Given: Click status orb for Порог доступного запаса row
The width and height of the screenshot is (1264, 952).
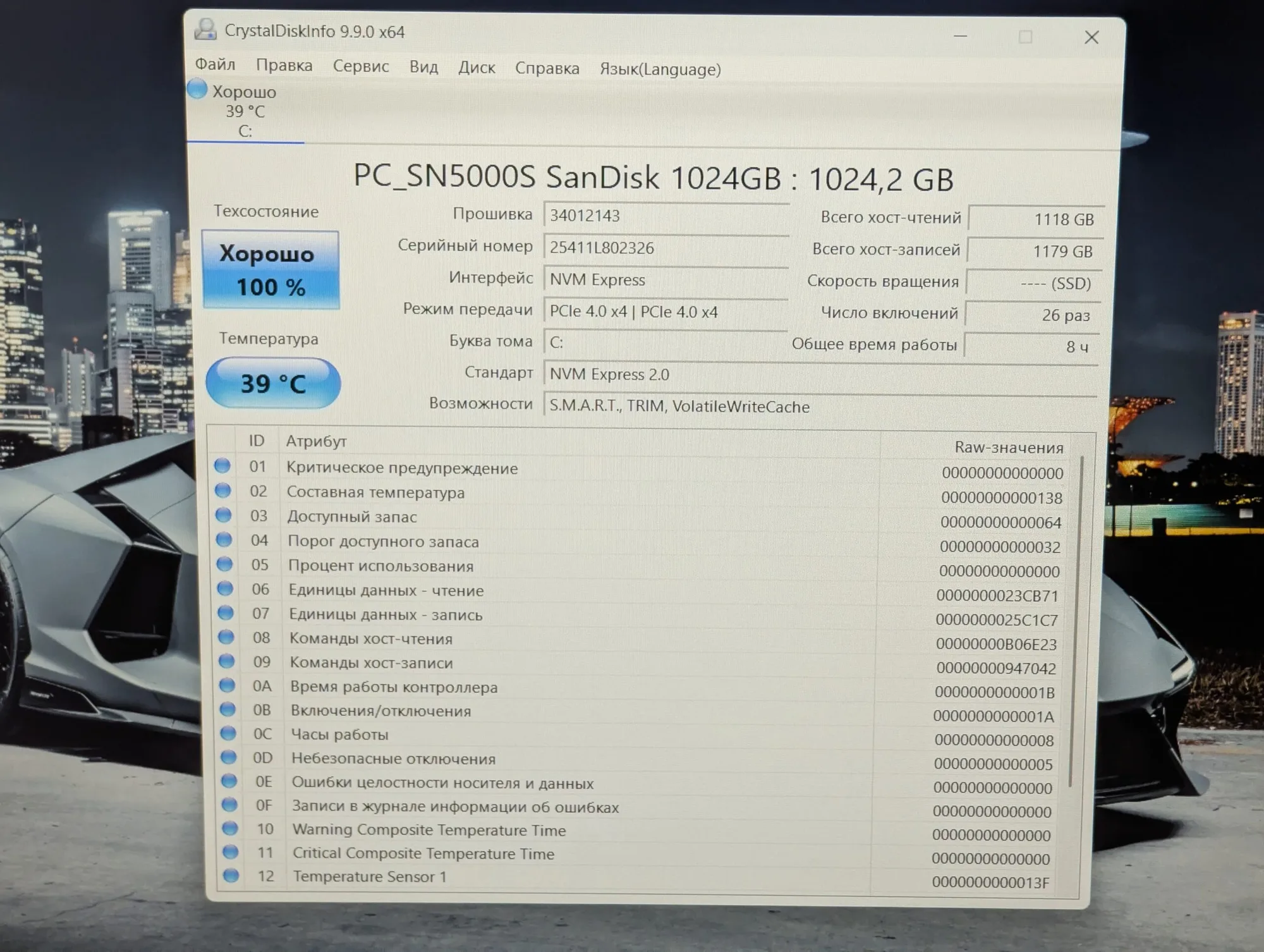Looking at the screenshot, I should tap(224, 539).
